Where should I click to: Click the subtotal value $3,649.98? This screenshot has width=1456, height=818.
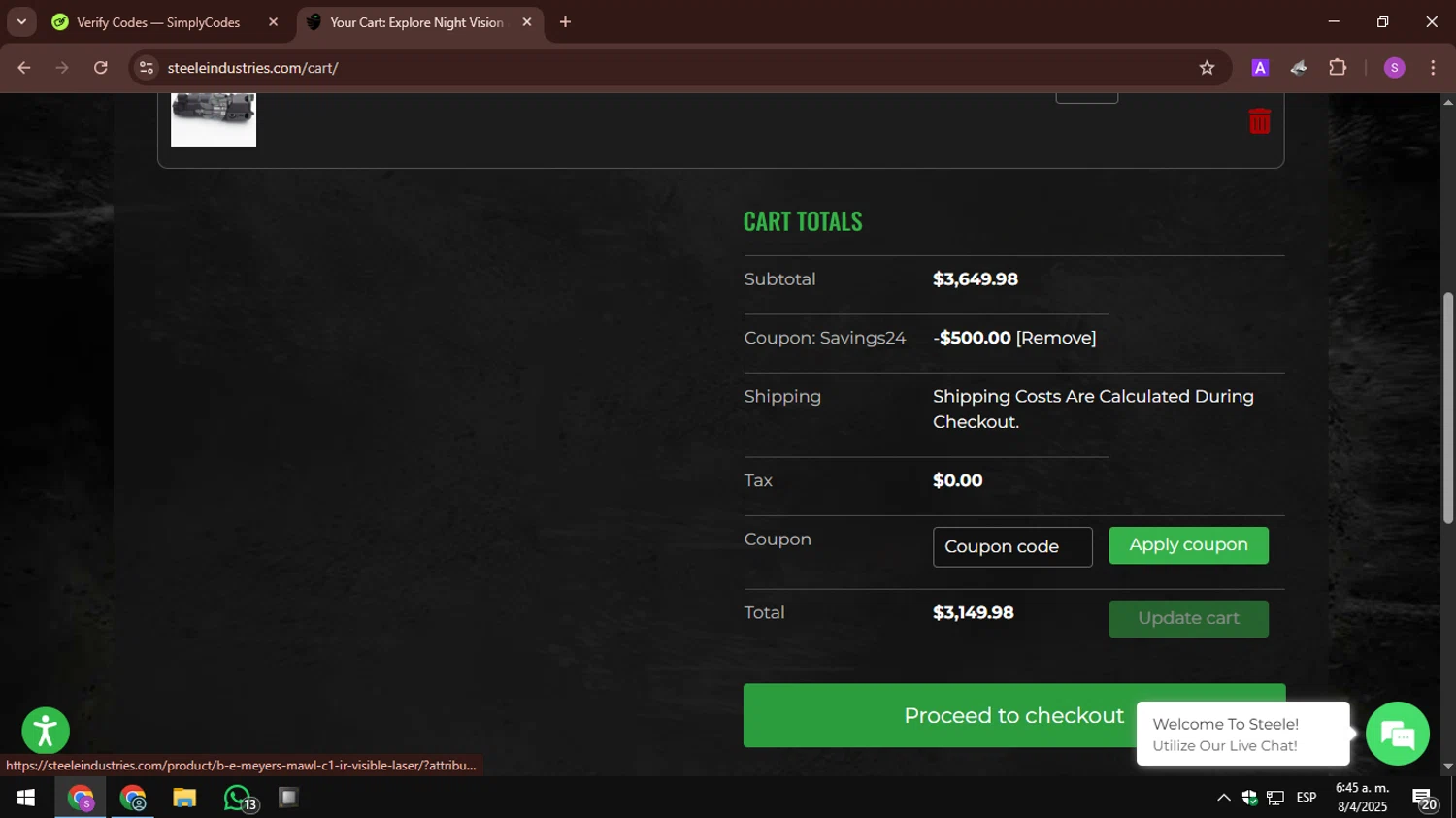point(976,279)
